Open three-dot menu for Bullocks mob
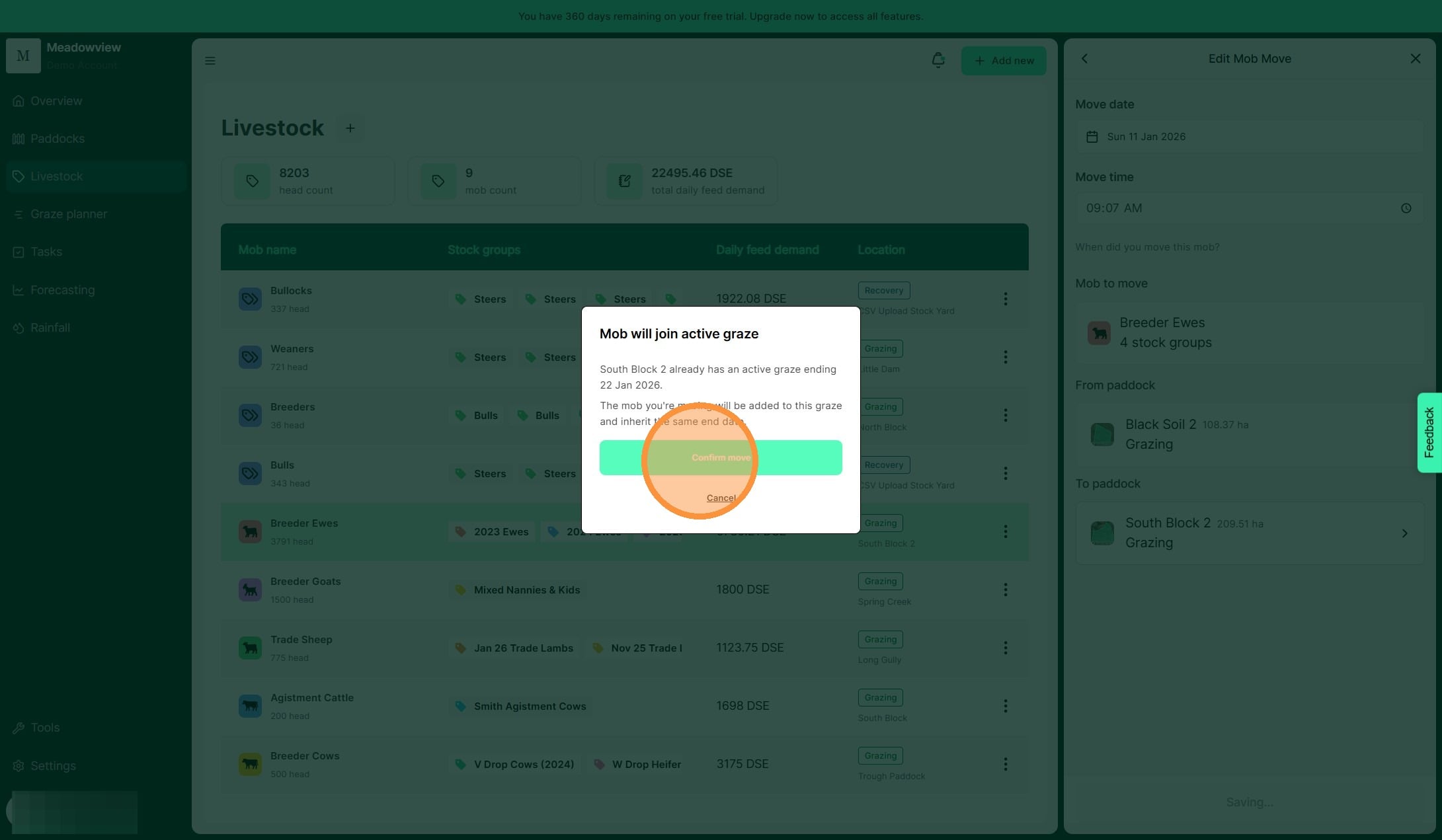1442x840 pixels. coord(1005,299)
